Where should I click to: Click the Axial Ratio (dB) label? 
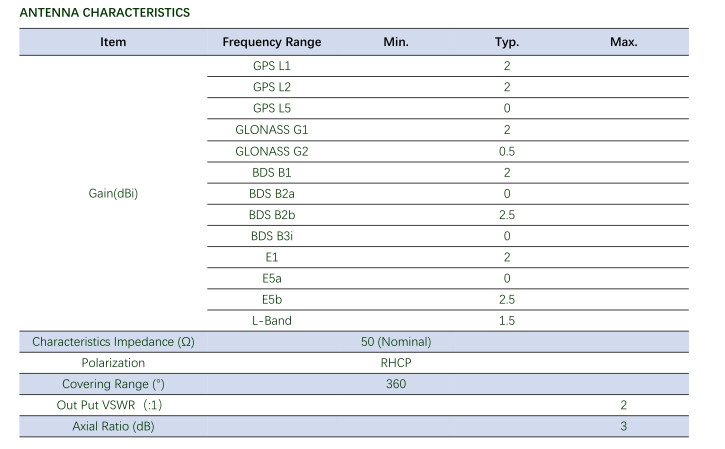point(113,427)
